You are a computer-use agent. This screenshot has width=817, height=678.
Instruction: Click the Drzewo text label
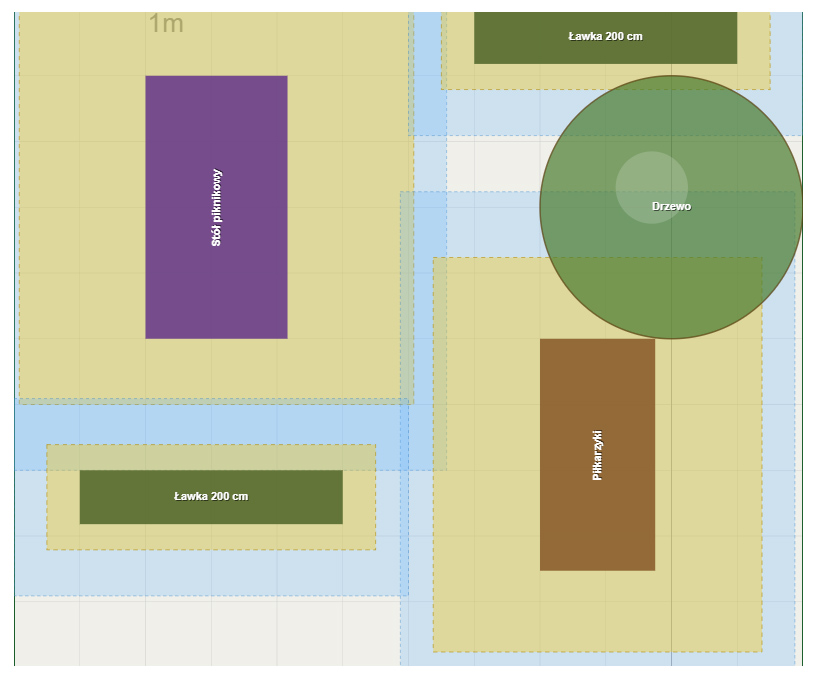point(671,206)
